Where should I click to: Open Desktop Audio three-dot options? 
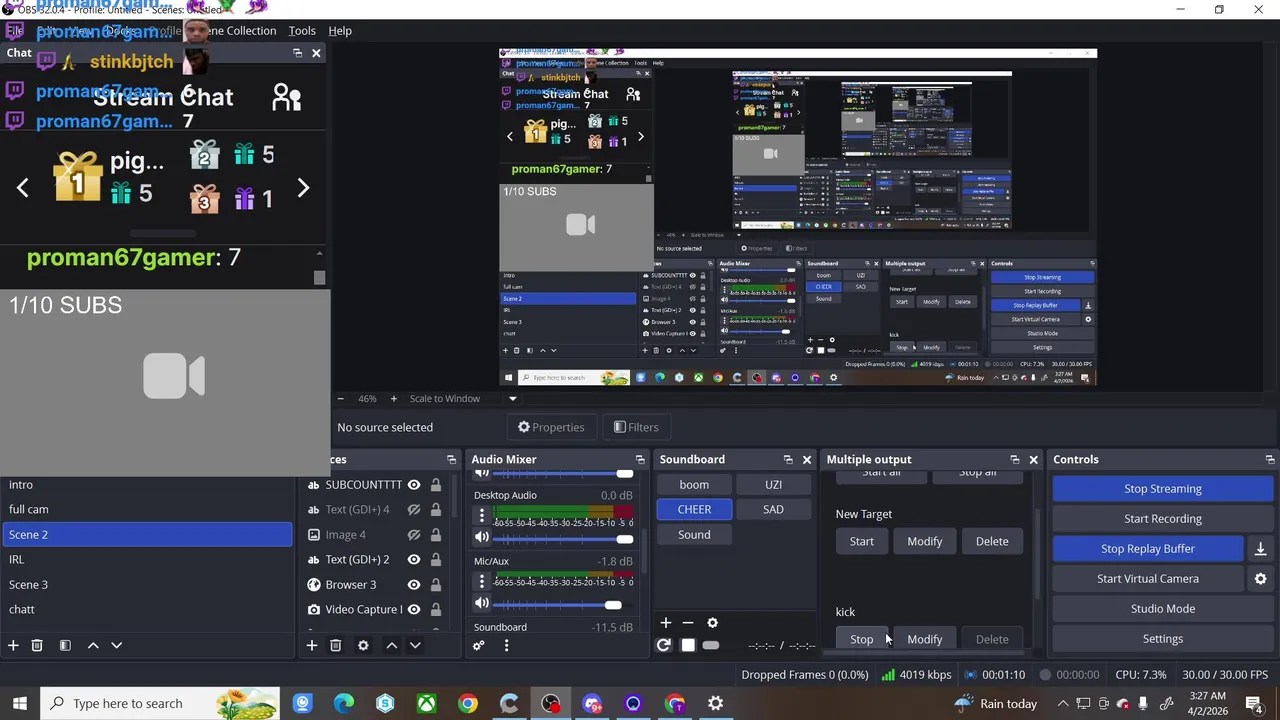(x=481, y=516)
